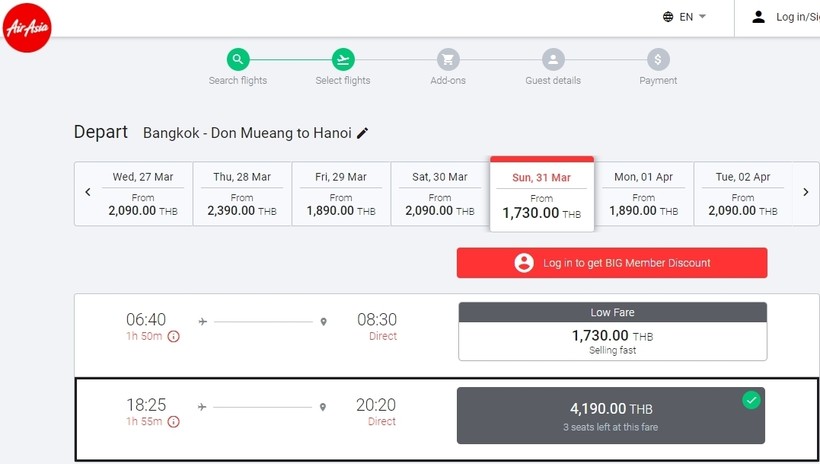The width and height of the screenshot is (820, 464).
Task: Show info for the 1h 55m duration
Action: click(x=173, y=422)
